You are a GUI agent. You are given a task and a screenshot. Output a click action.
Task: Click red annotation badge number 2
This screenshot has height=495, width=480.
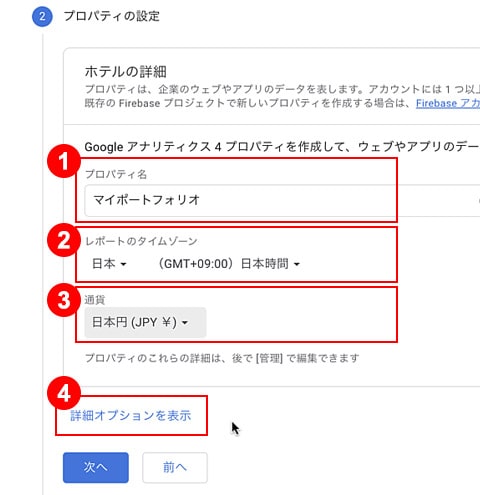(64, 240)
